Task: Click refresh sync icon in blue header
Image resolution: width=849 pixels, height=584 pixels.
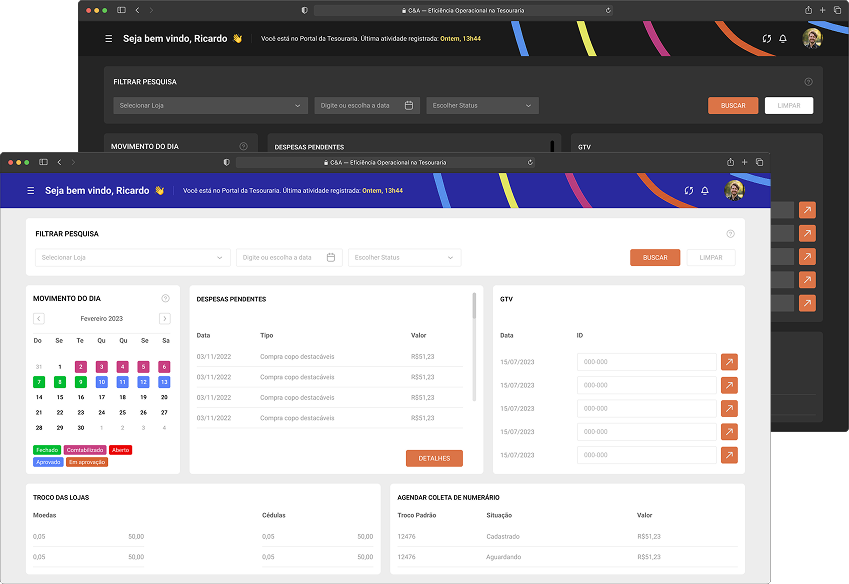Action: tap(689, 191)
